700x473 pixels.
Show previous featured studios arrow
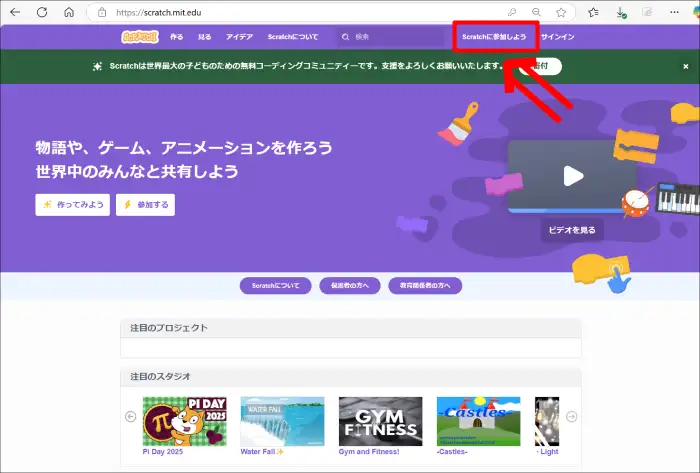tap(130, 416)
